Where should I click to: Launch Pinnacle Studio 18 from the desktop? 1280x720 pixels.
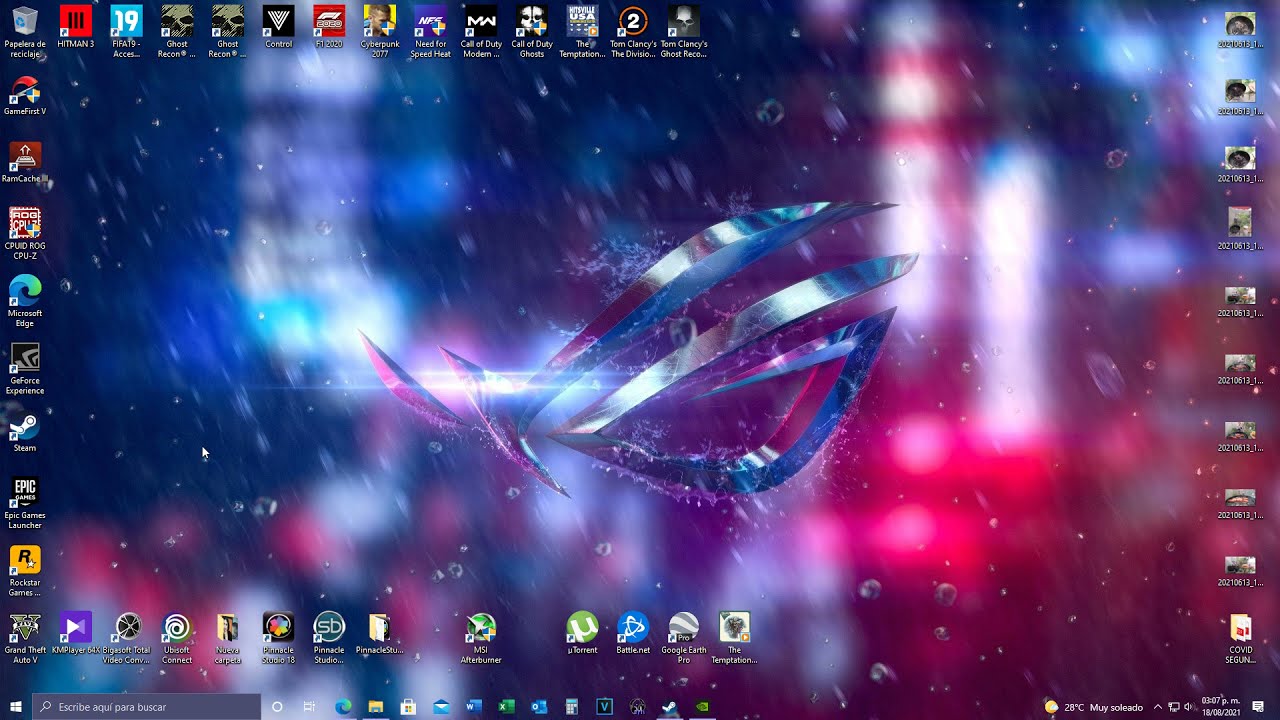(278, 638)
